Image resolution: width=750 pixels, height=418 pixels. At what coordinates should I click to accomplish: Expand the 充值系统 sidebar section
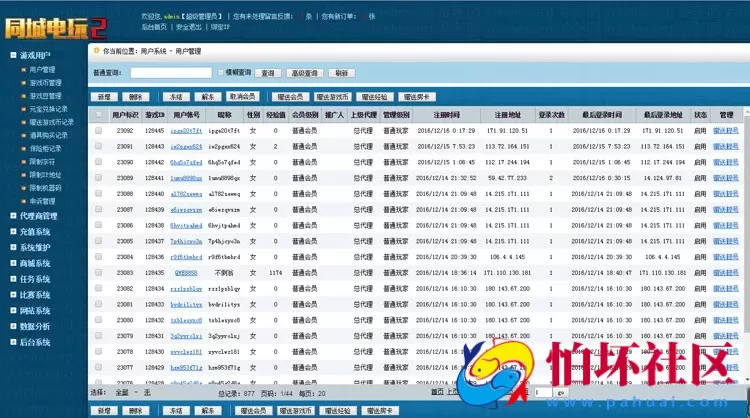click(x=13, y=232)
